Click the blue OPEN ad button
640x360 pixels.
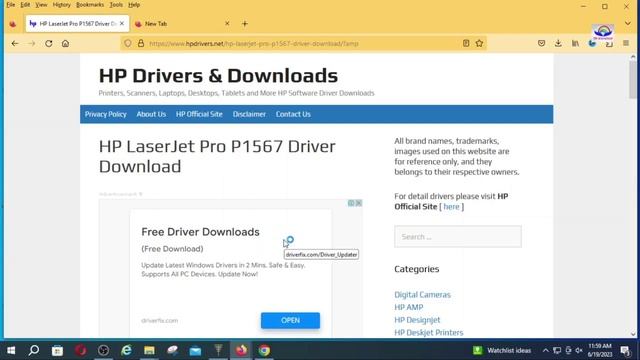[290, 320]
